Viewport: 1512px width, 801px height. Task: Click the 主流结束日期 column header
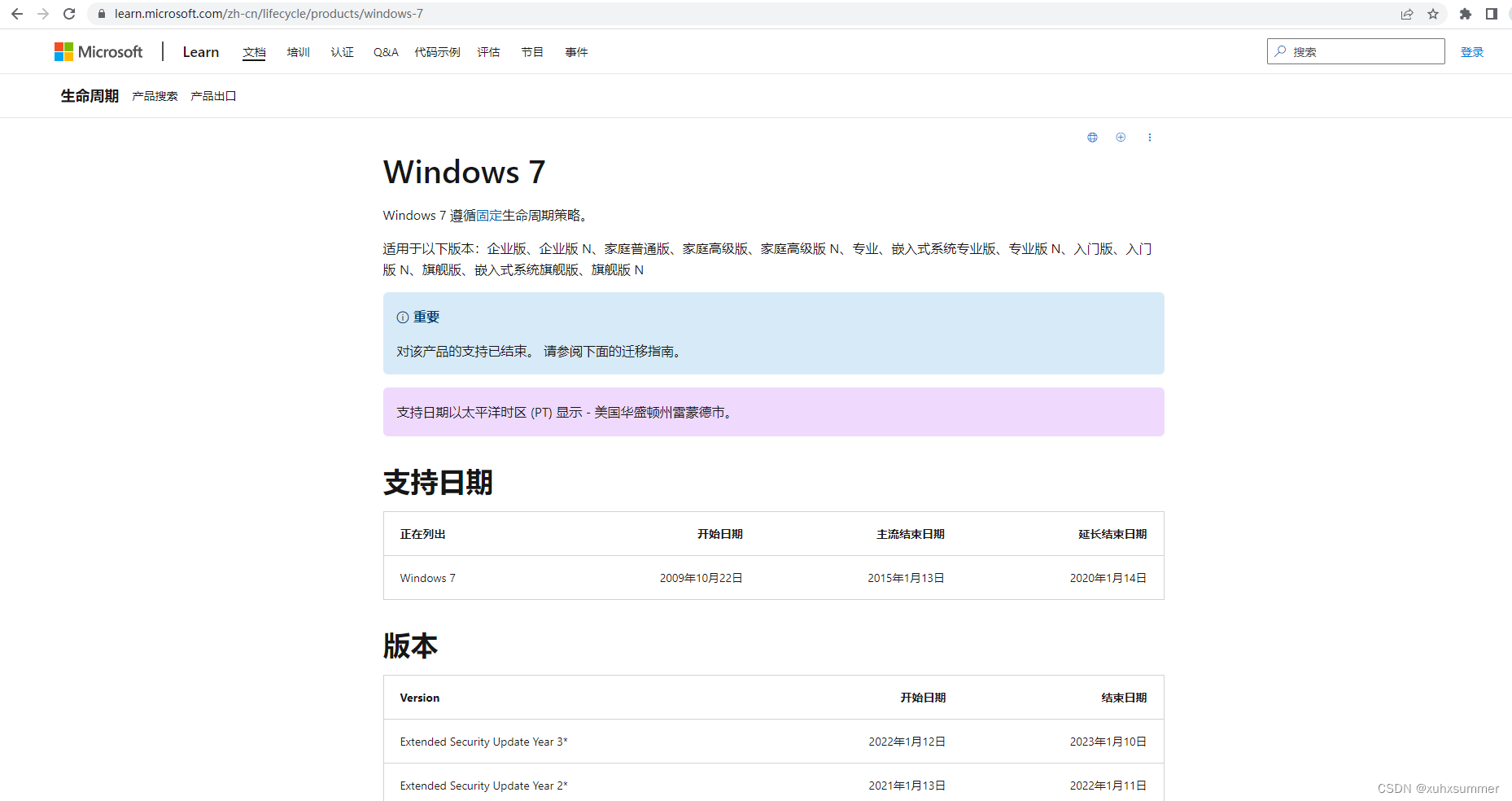tap(911, 534)
